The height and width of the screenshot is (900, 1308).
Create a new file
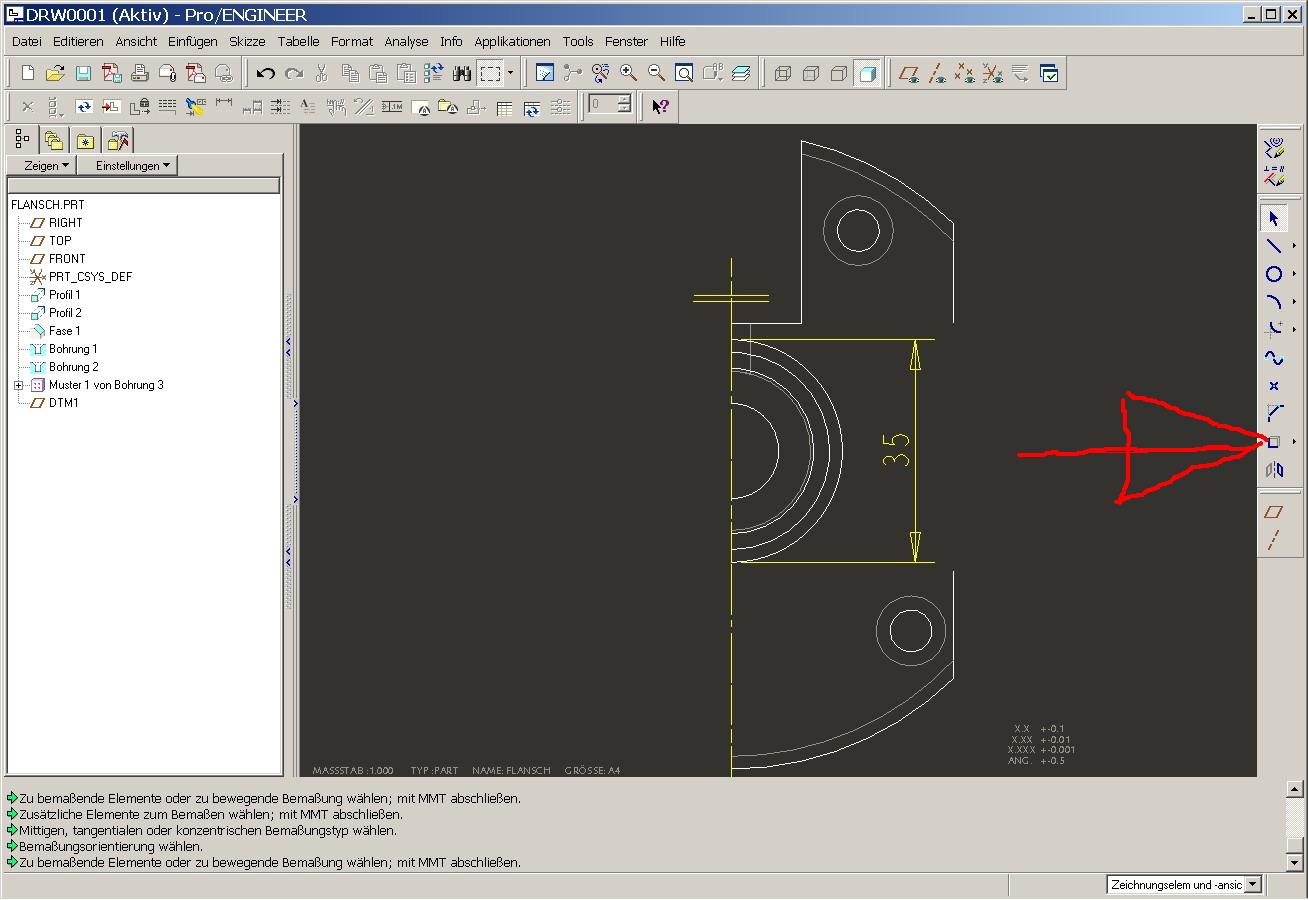[x=28, y=73]
